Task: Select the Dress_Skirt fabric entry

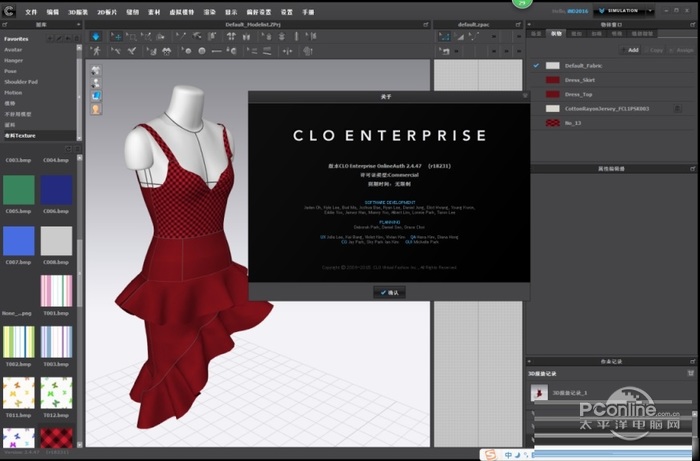Action: point(580,79)
